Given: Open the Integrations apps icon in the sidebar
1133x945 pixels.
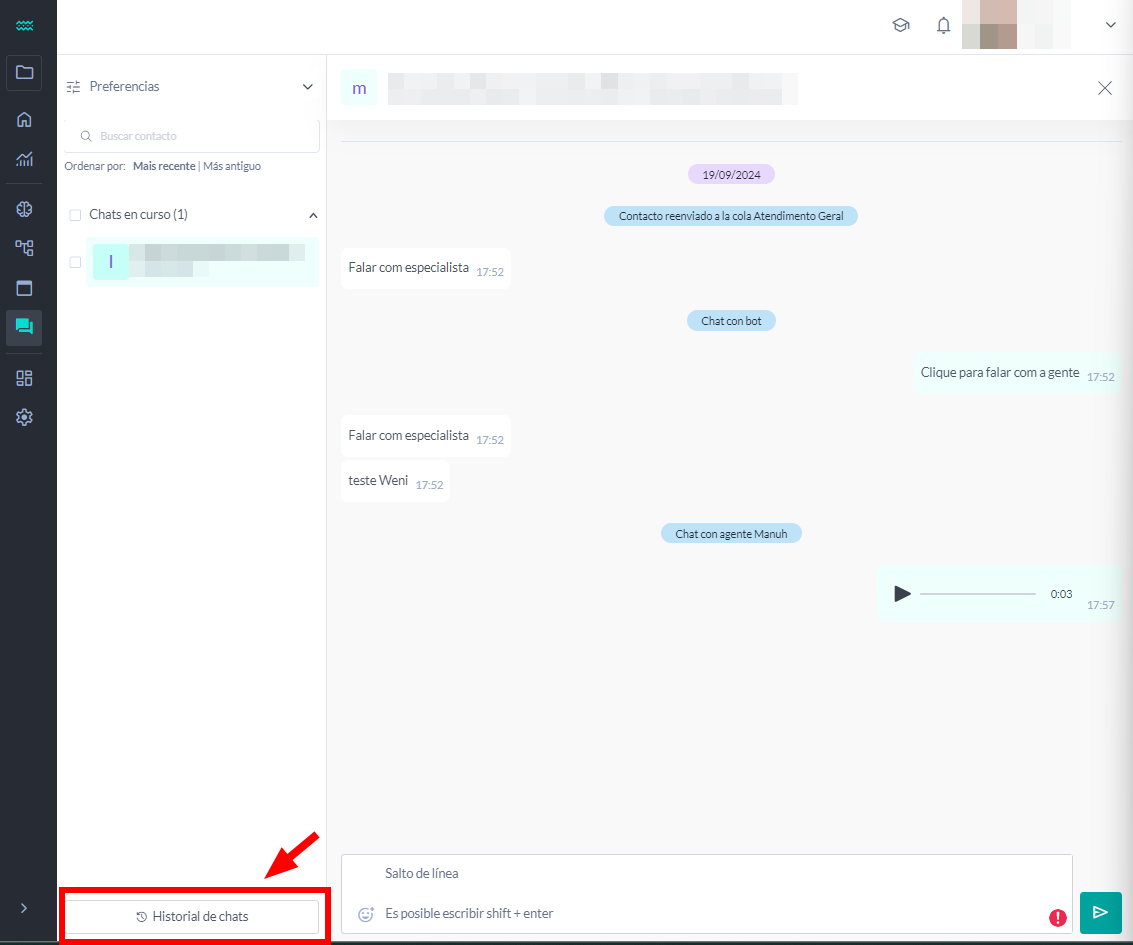Looking at the screenshot, I should click(x=24, y=378).
